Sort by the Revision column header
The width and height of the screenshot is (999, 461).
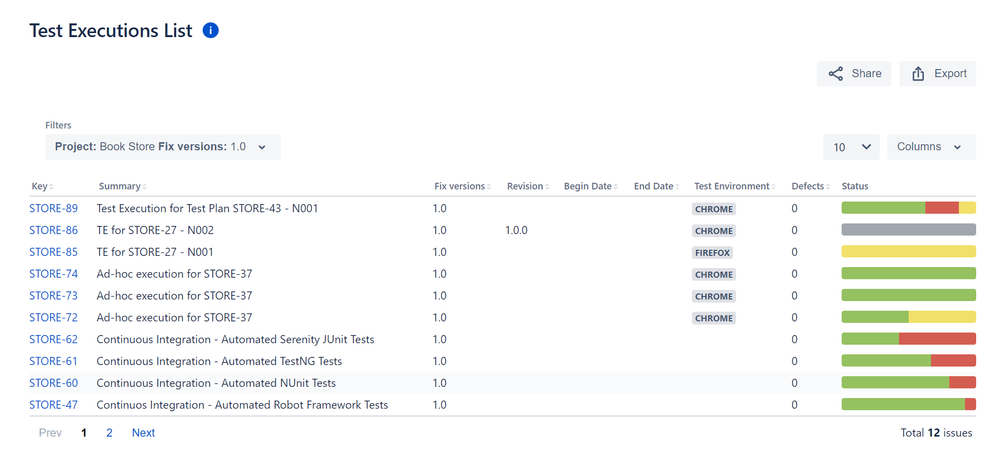pyautogui.click(x=528, y=187)
